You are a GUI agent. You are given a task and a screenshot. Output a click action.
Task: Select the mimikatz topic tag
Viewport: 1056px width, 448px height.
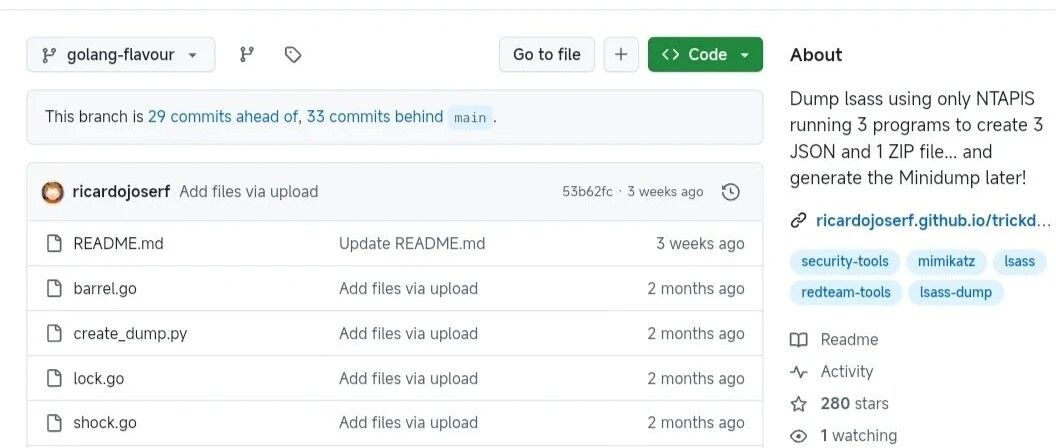(946, 261)
